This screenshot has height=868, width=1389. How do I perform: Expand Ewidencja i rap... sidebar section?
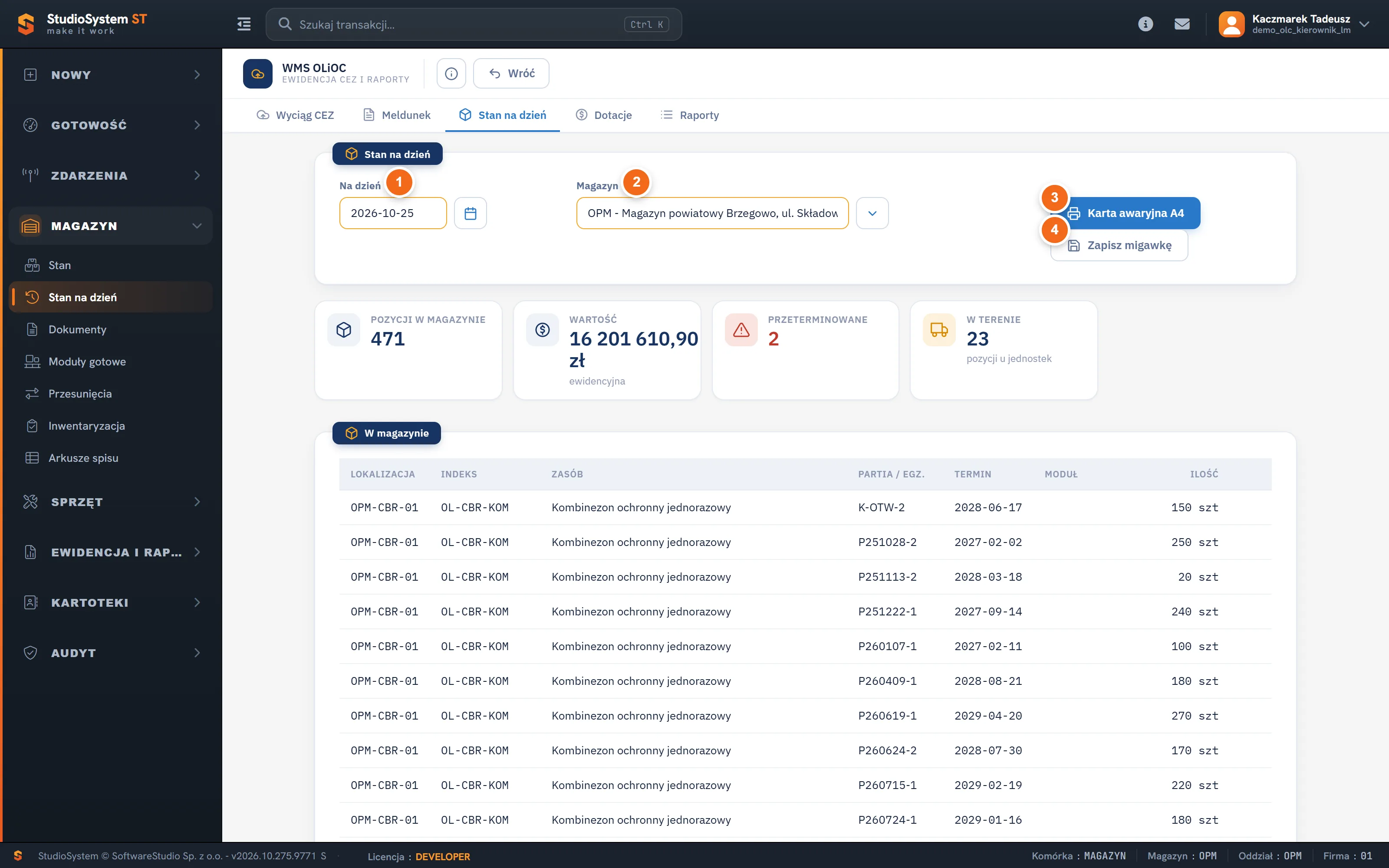(111, 552)
